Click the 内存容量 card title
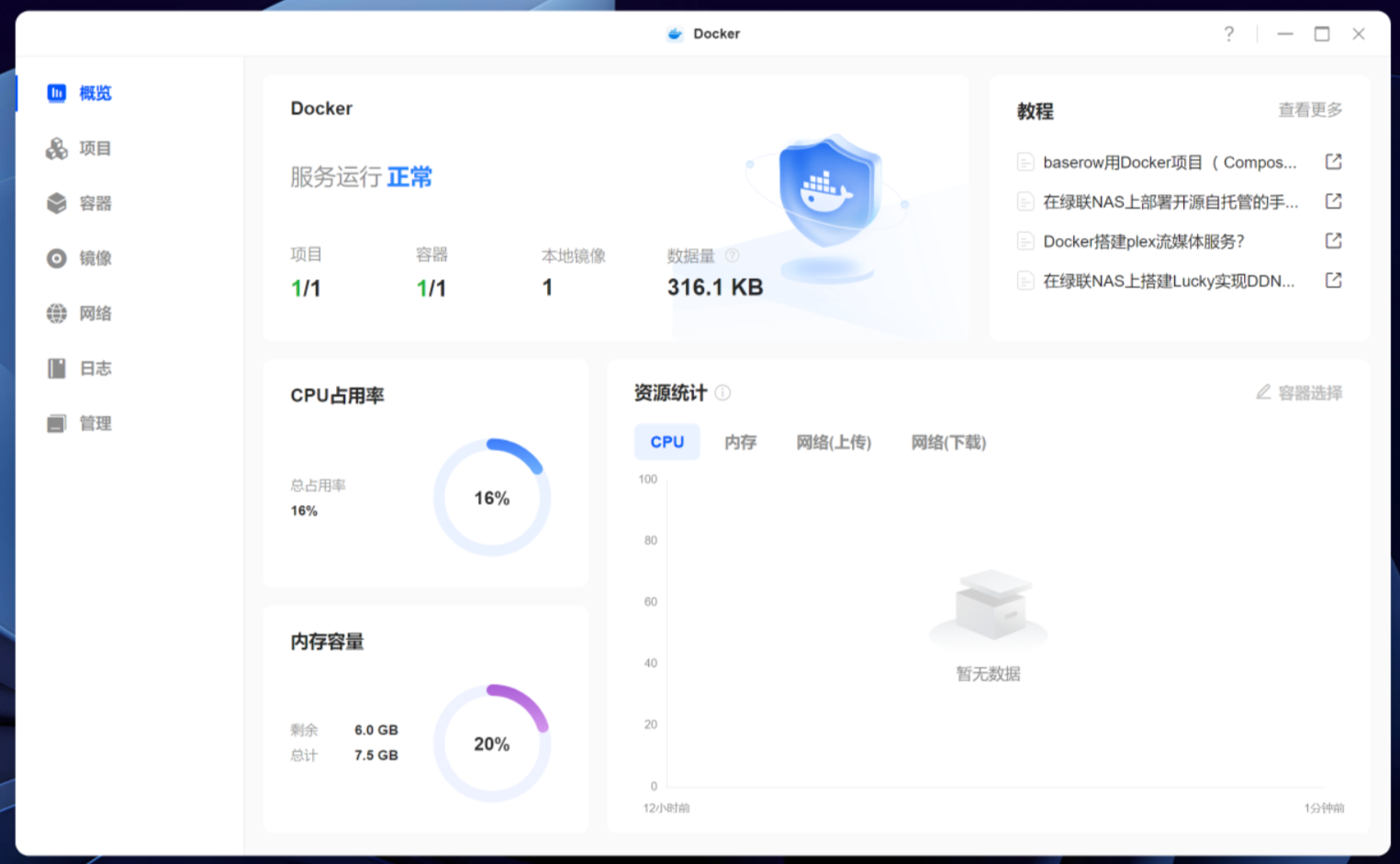 (327, 642)
